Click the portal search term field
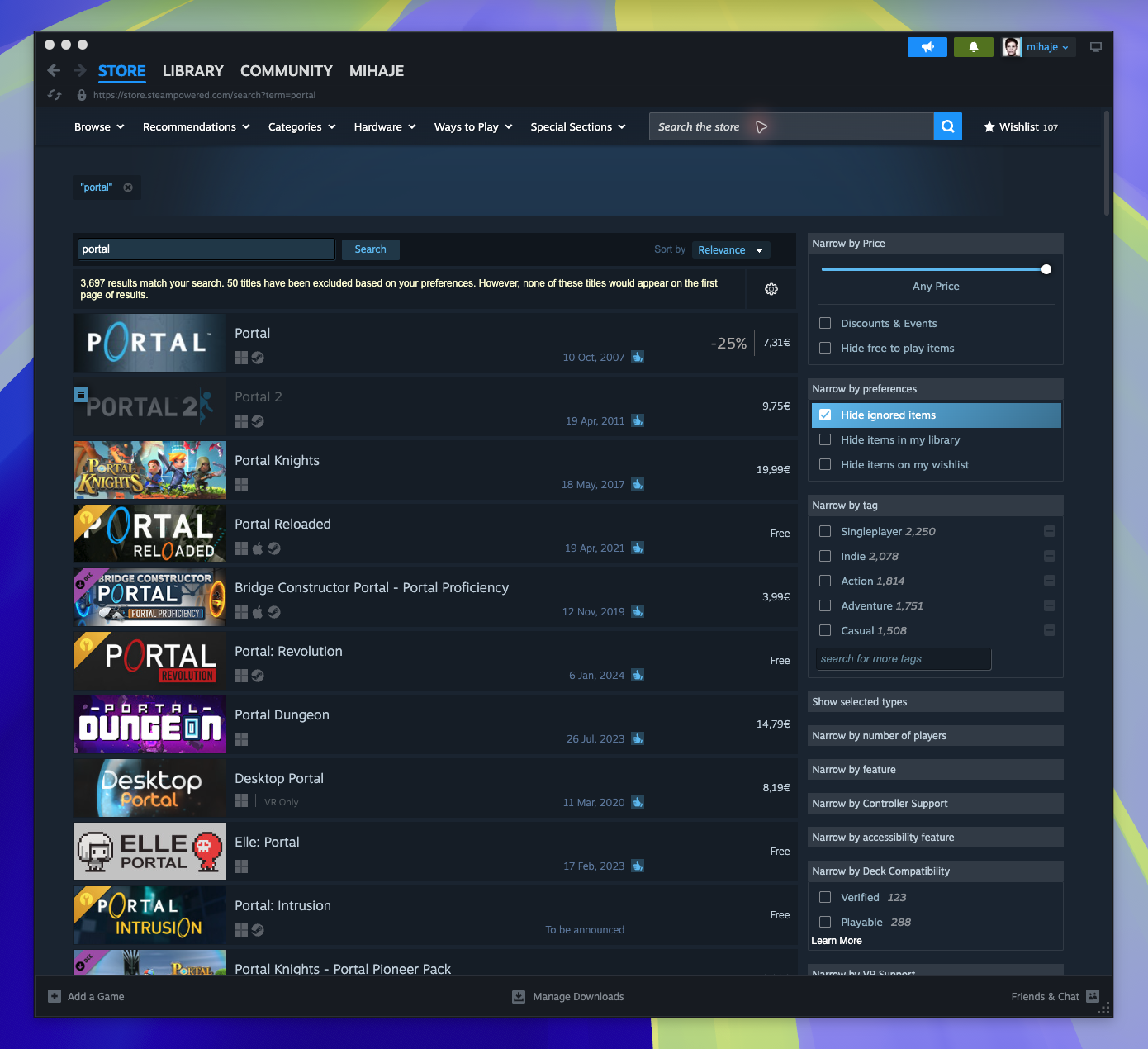The width and height of the screenshot is (1148, 1049). pos(206,249)
